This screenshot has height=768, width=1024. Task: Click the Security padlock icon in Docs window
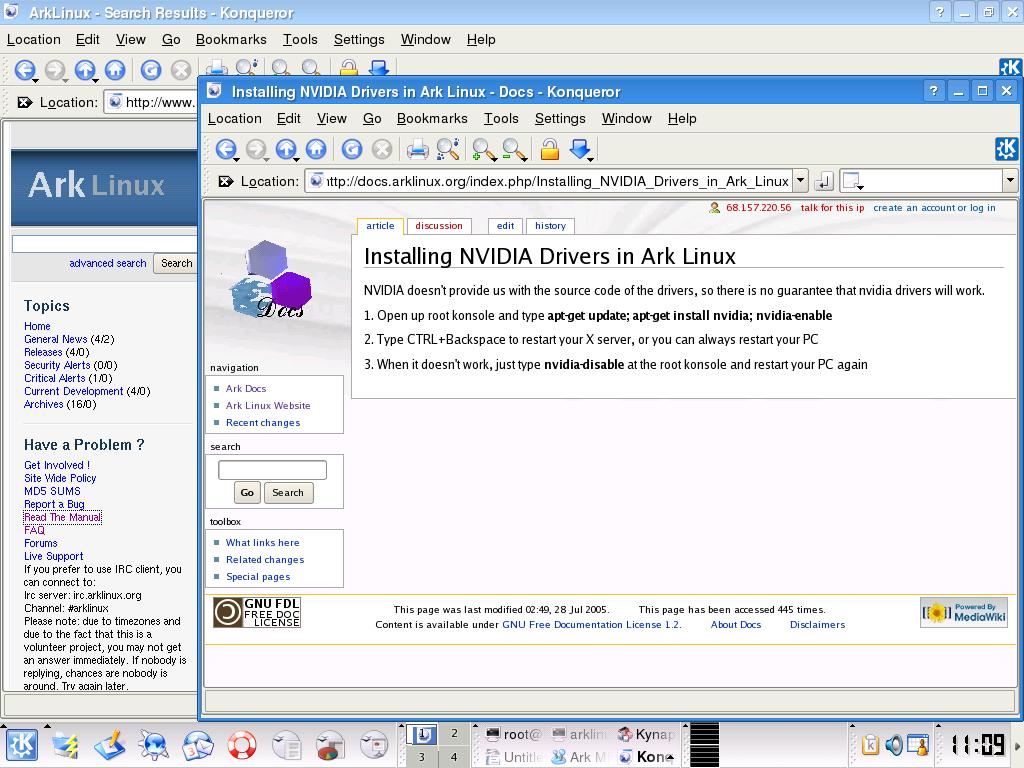coord(550,150)
